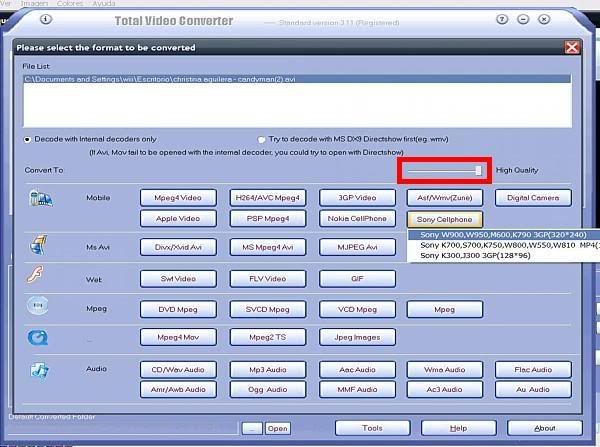Click the info icon in title bar

46,19
